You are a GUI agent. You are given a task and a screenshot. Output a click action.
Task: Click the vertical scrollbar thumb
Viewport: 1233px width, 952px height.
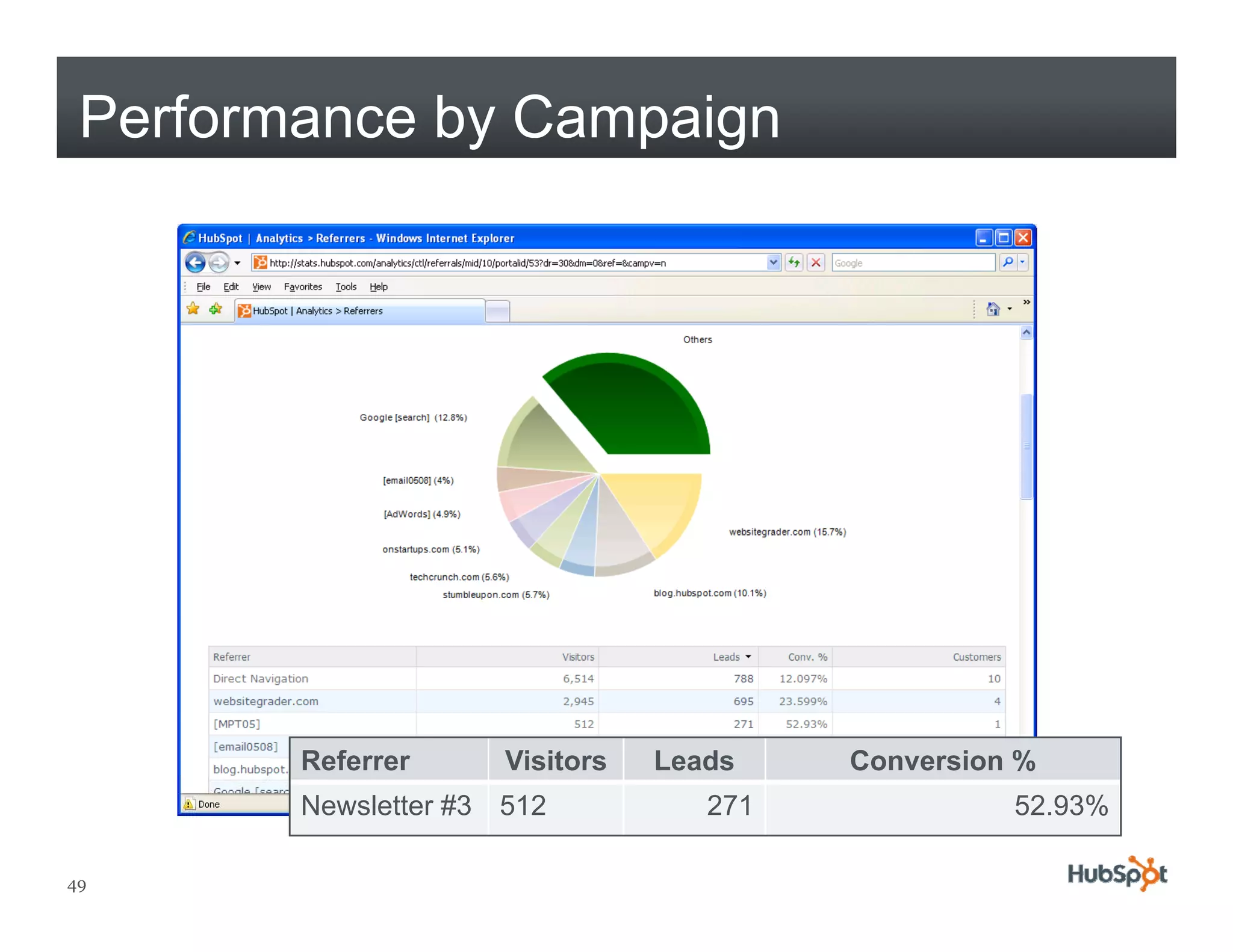click(1026, 447)
